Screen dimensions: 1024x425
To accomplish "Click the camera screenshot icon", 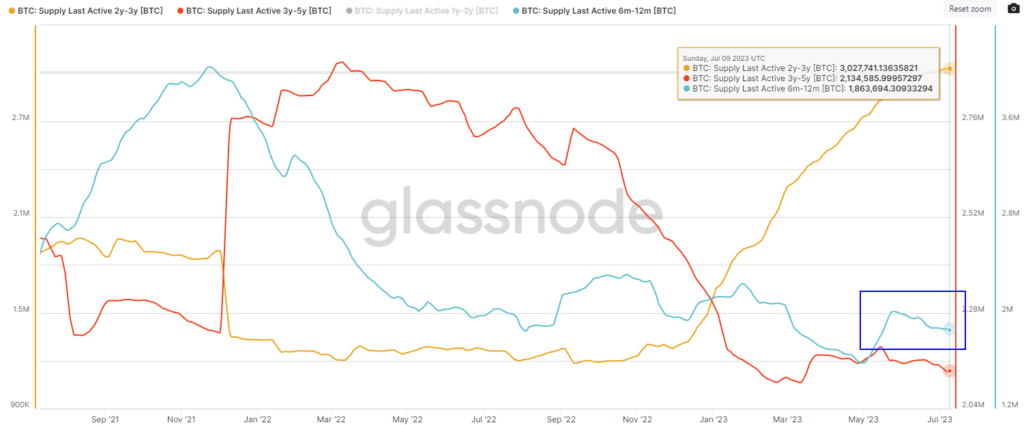I will coord(1013,8).
